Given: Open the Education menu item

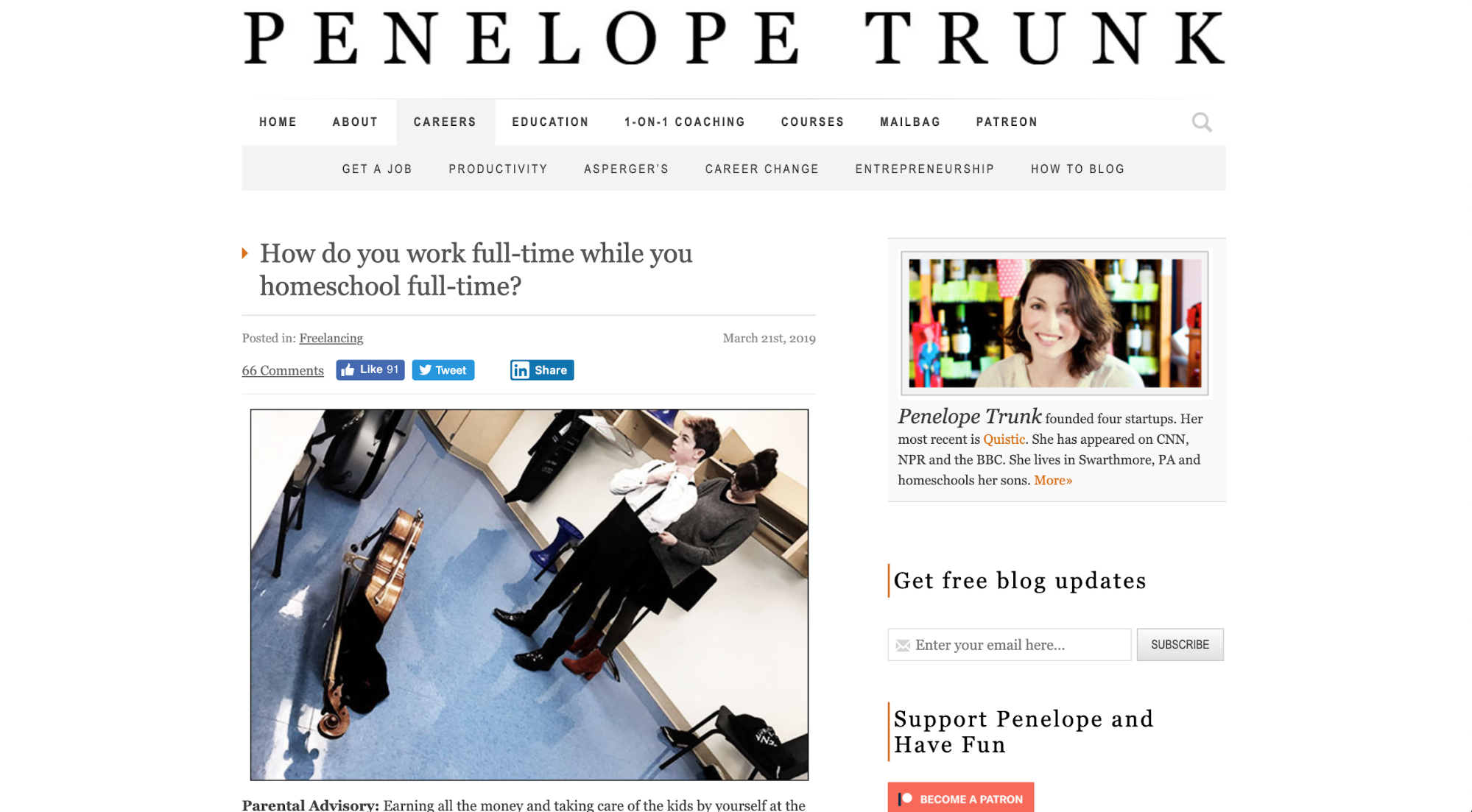Looking at the screenshot, I should [550, 122].
